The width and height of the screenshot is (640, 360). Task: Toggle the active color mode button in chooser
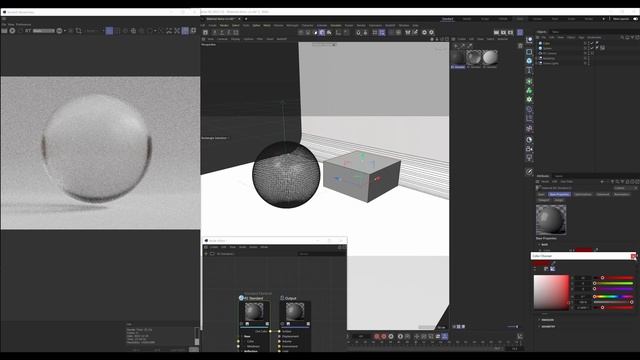[x=552, y=269]
